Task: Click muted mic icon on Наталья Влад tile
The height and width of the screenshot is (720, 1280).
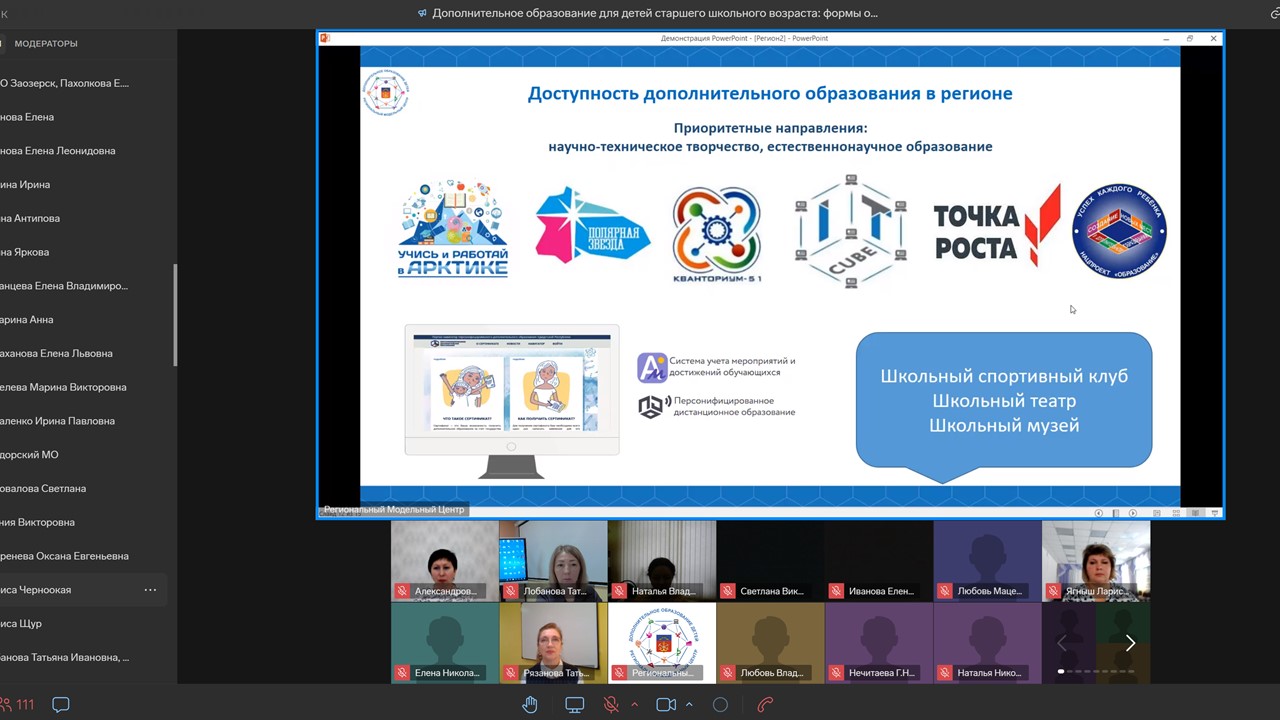Action: (619, 591)
